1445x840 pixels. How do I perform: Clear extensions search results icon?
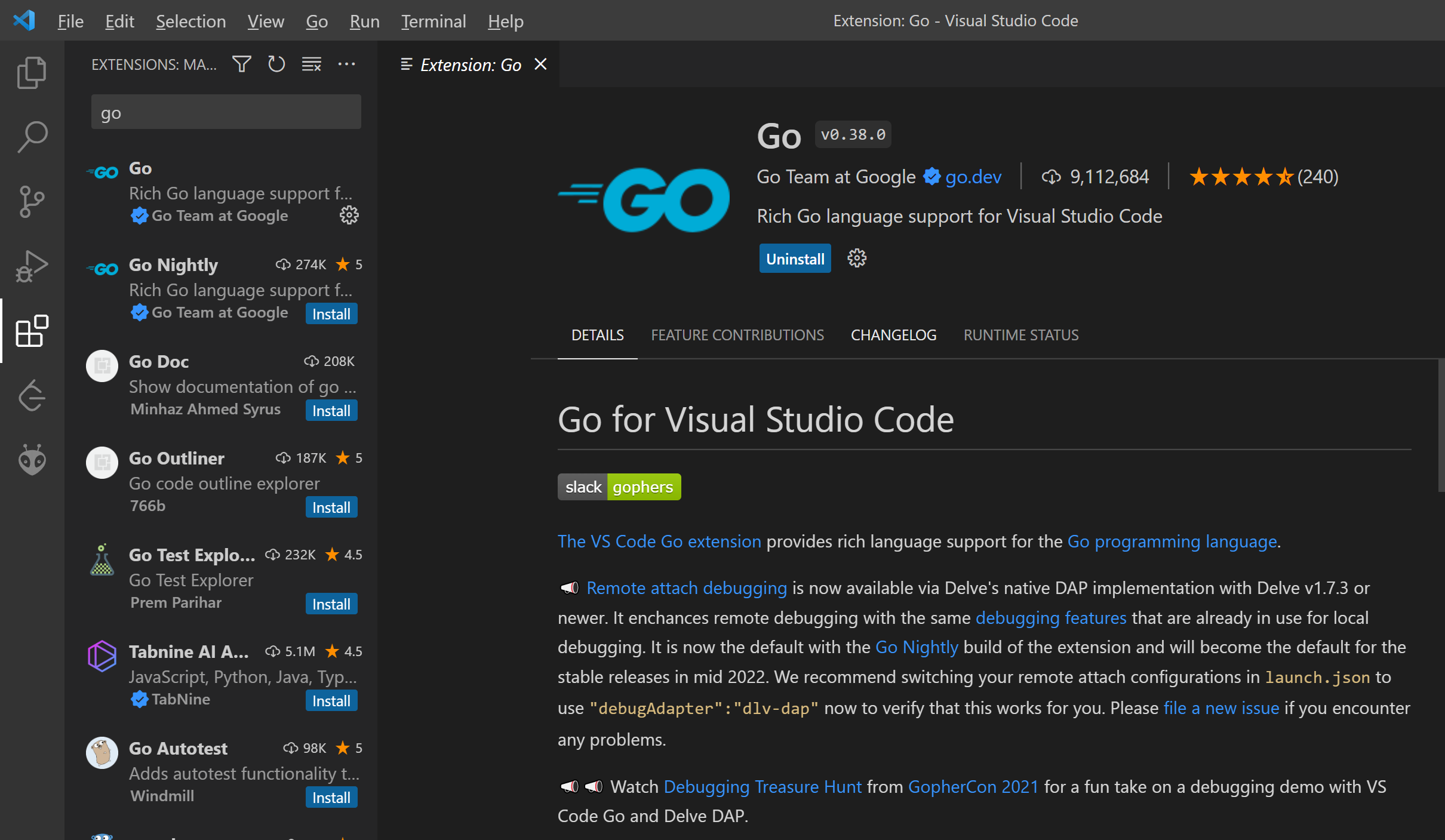click(x=311, y=64)
